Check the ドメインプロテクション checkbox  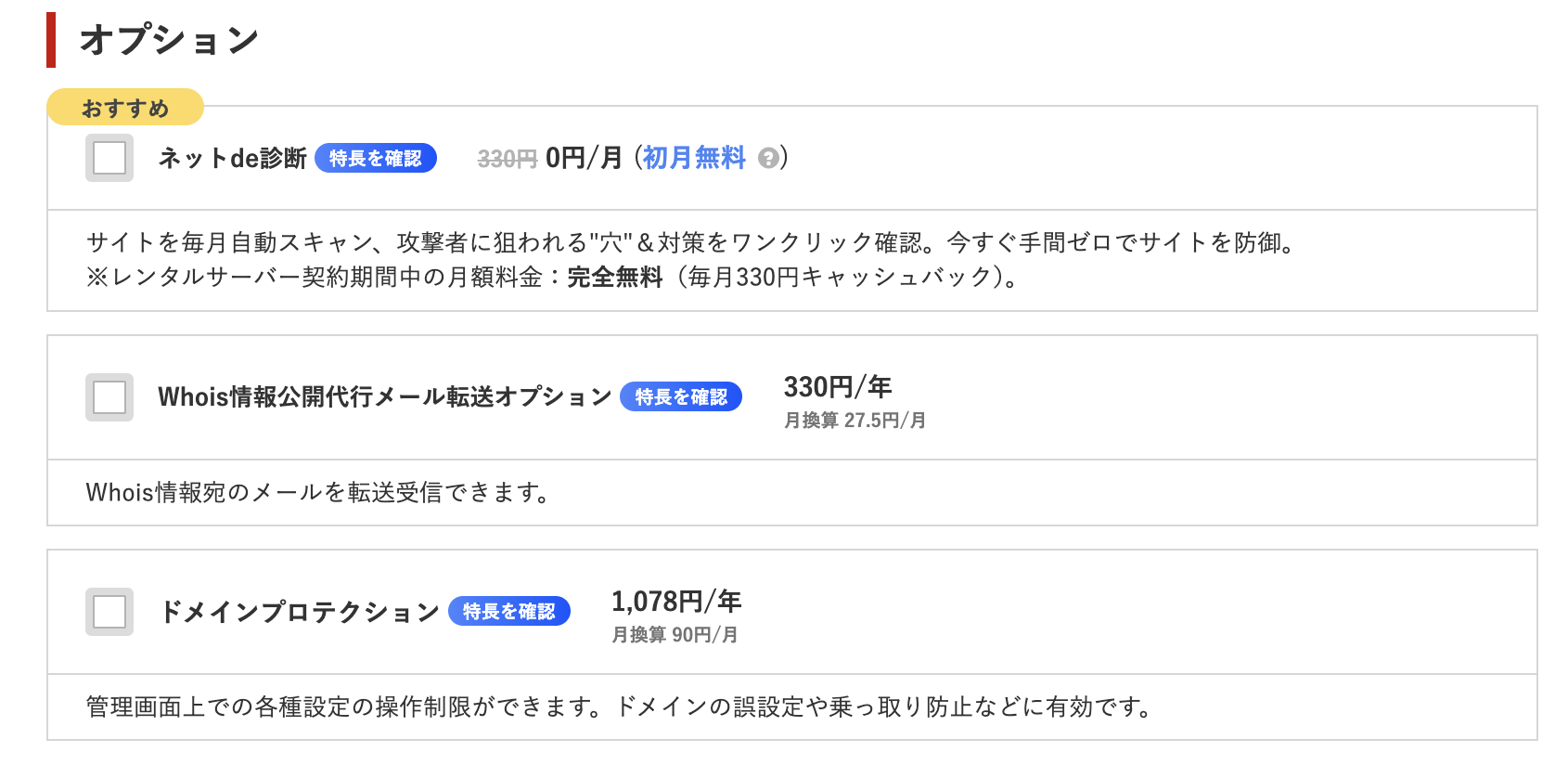coord(109,612)
